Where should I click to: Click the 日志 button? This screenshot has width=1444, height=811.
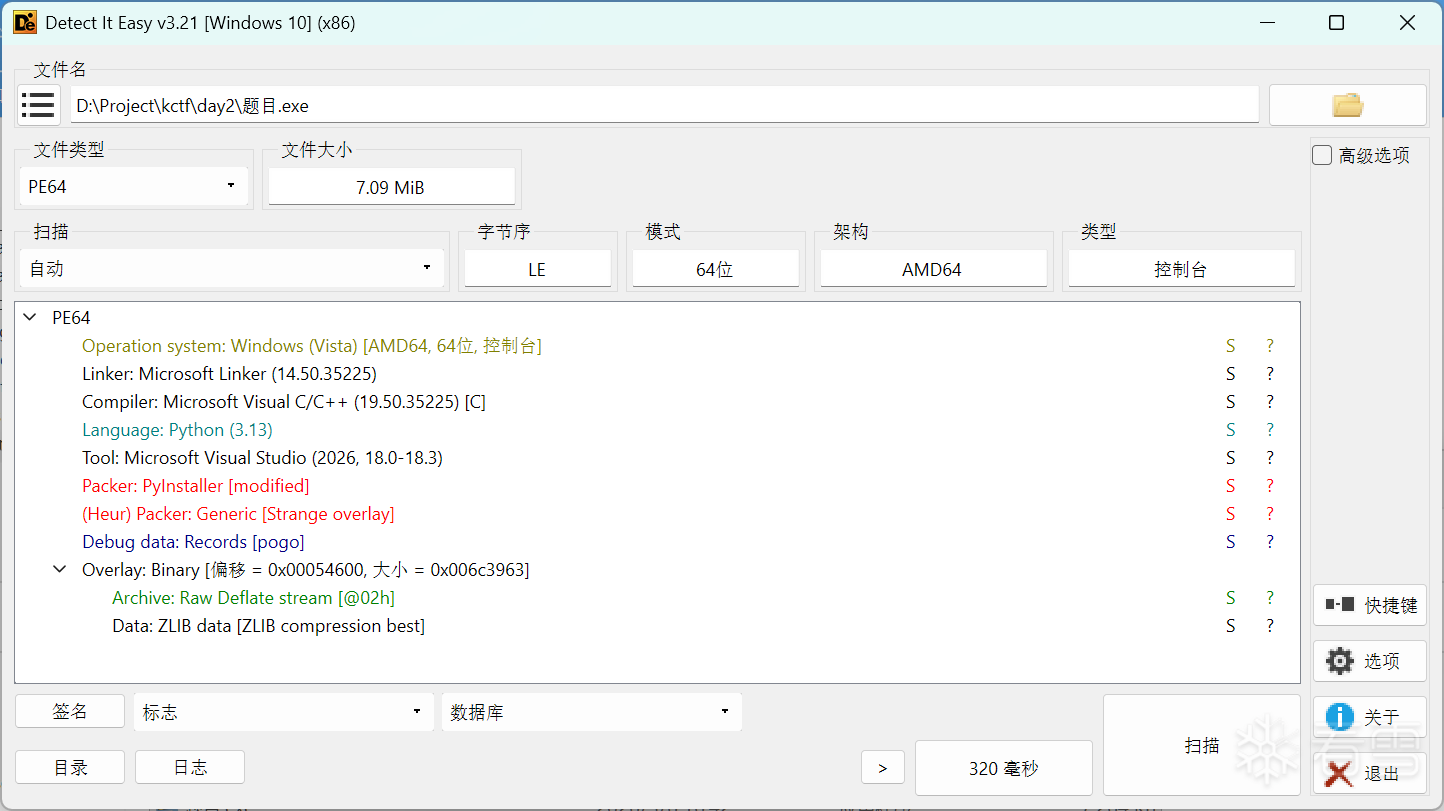[x=190, y=767]
